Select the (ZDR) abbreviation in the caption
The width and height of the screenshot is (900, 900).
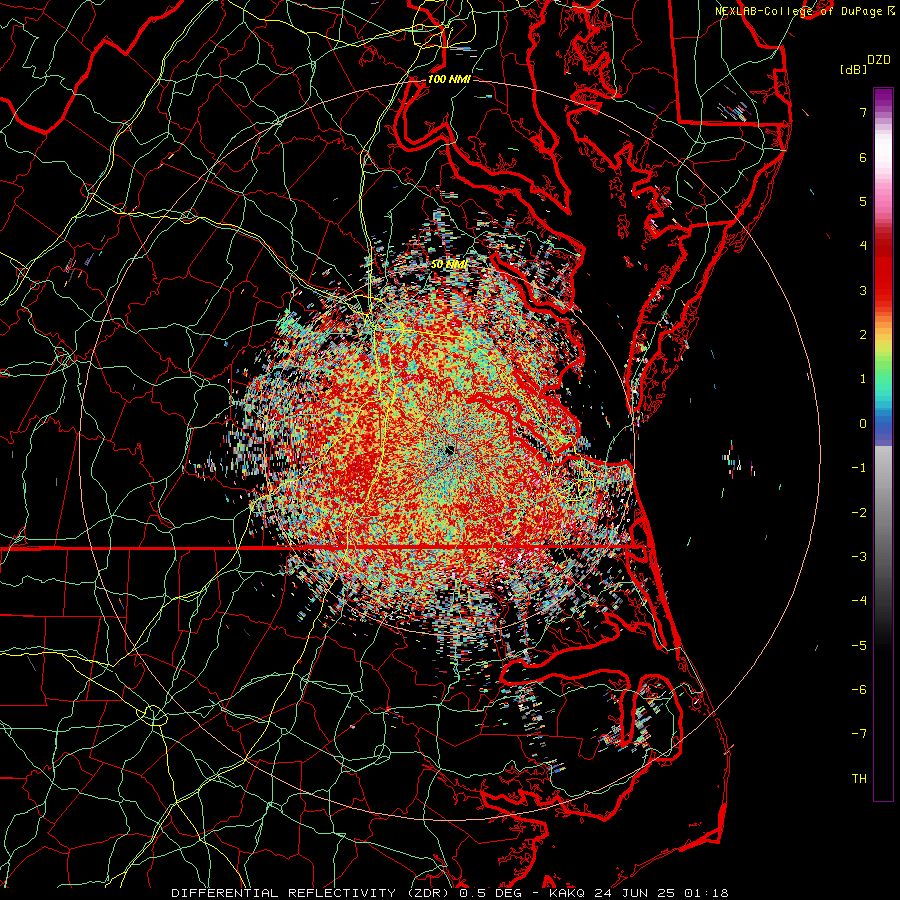click(426, 893)
